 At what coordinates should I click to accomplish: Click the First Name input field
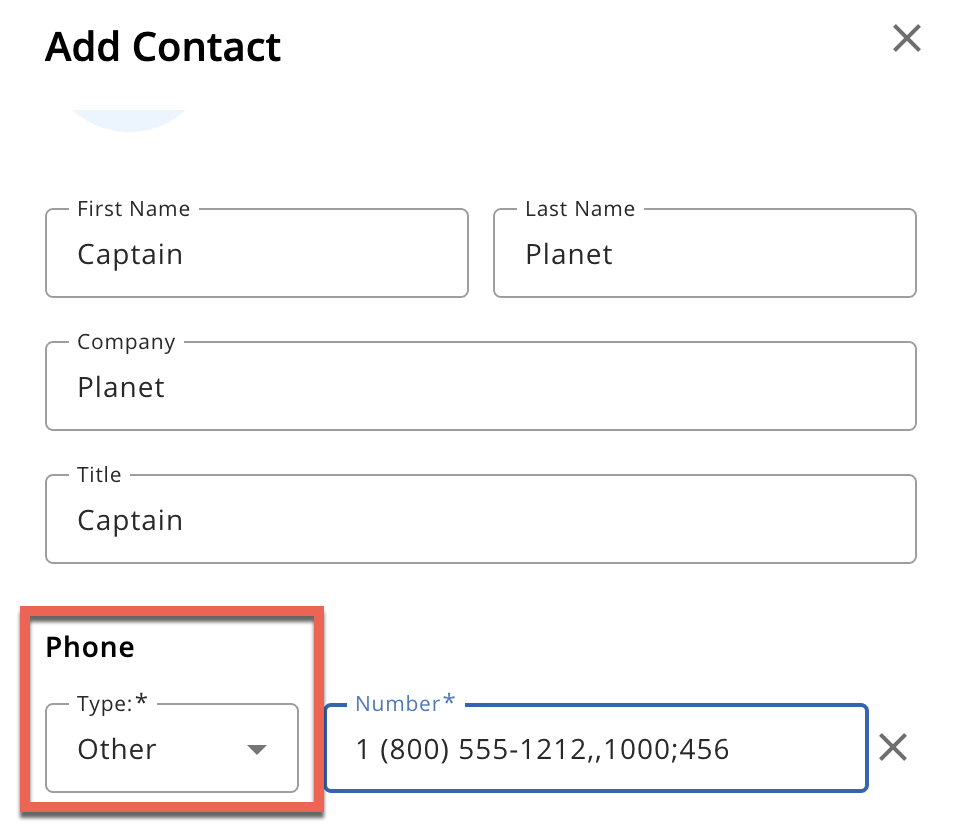tap(257, 254)
